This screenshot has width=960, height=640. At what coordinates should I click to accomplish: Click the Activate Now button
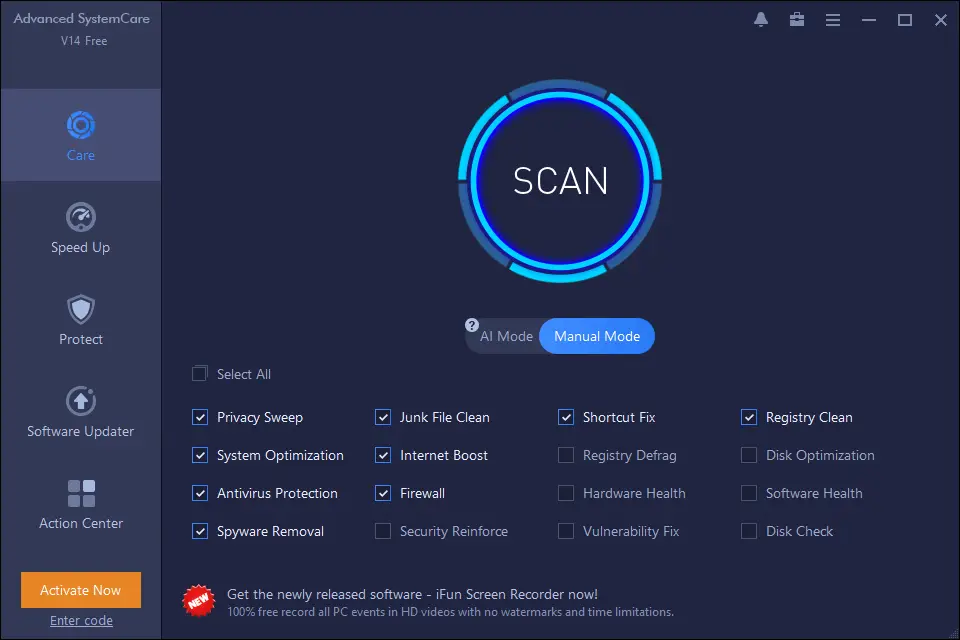[x=81, y=590]
